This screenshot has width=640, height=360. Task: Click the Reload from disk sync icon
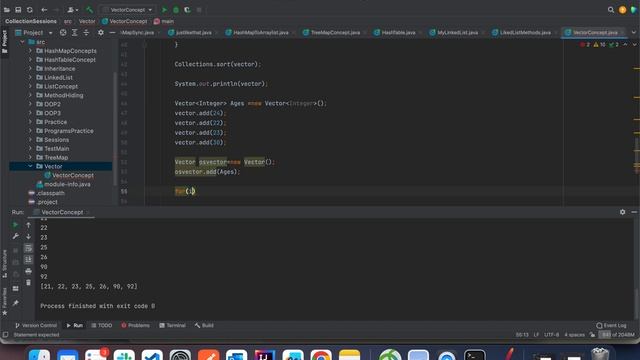[x=29, y=10]
